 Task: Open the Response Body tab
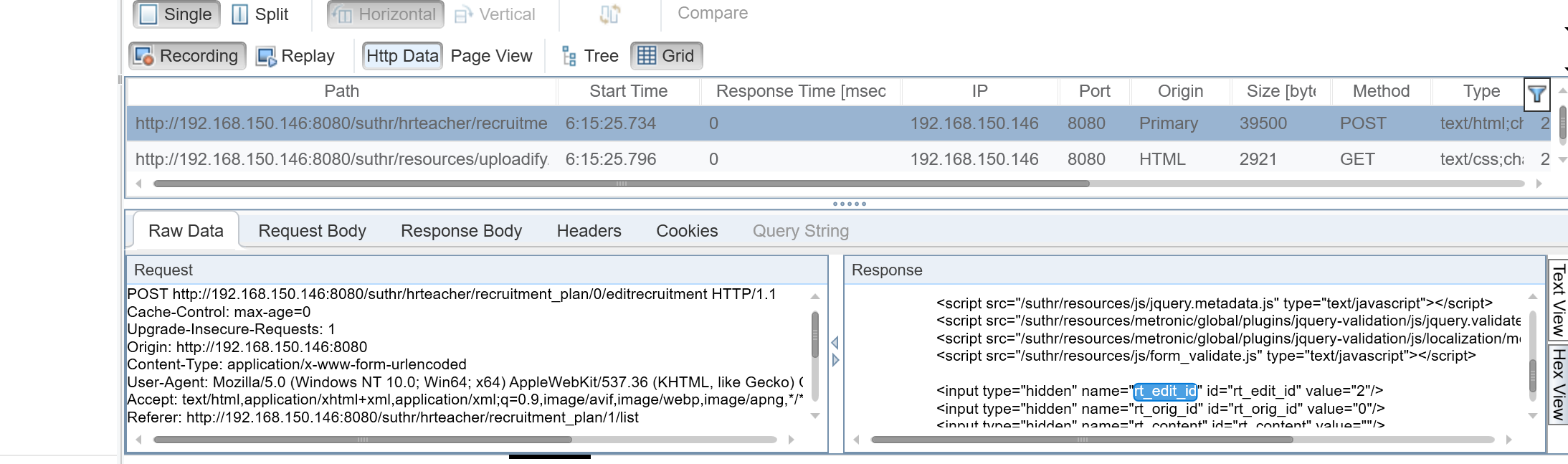click(461, 231)
